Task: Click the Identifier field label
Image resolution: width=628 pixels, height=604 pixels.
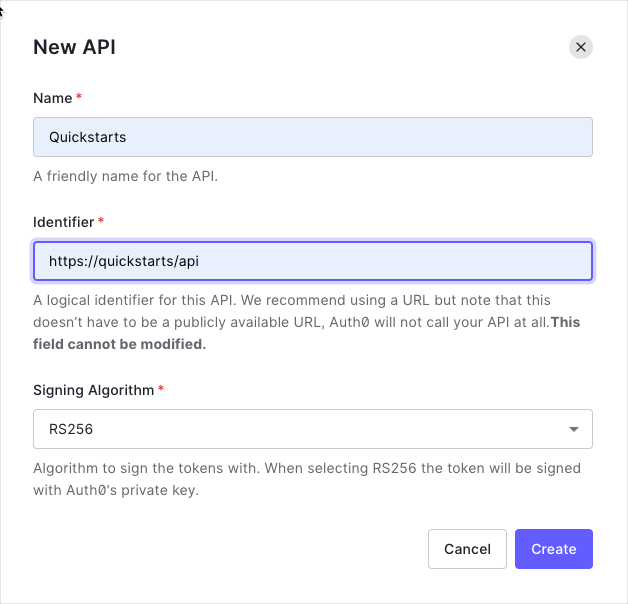Action: pos(63,222)
